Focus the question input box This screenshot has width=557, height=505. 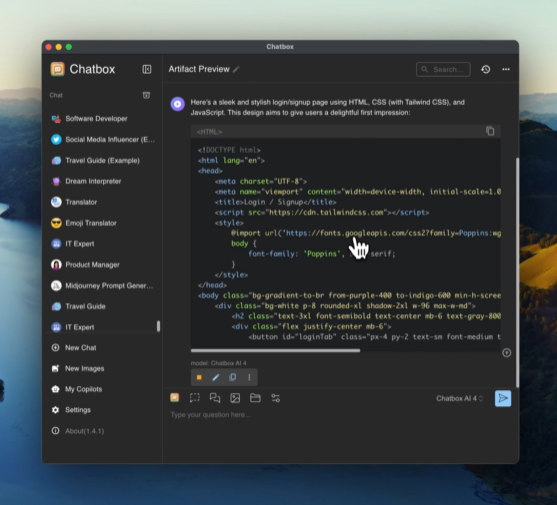[x=340, y=415]
